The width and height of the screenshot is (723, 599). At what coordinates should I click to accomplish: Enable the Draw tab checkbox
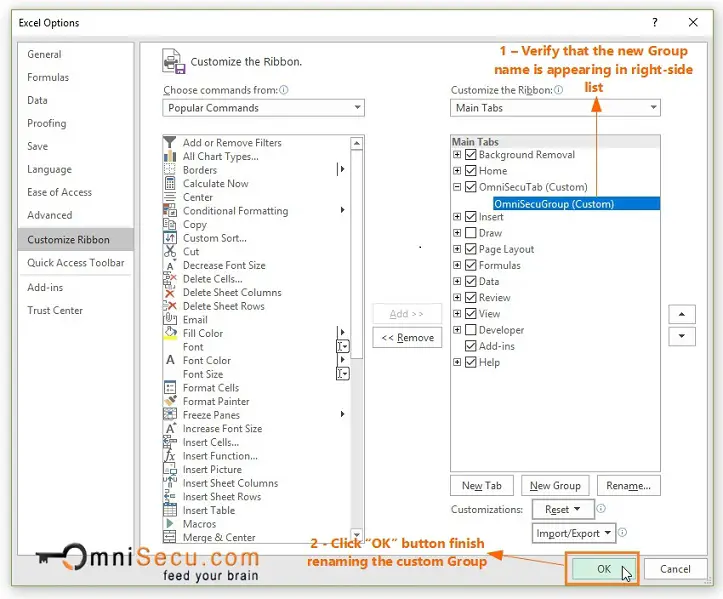click(x=470, y=233)
